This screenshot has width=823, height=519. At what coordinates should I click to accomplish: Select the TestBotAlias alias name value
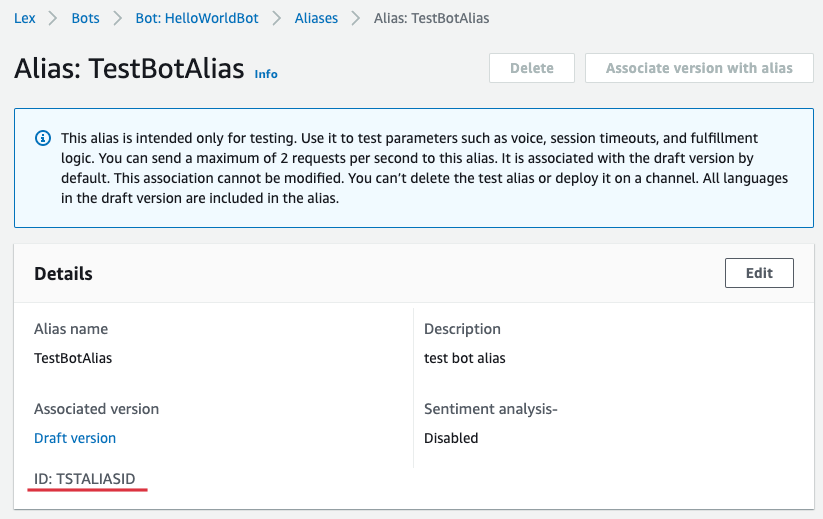(x=73, y=358)
